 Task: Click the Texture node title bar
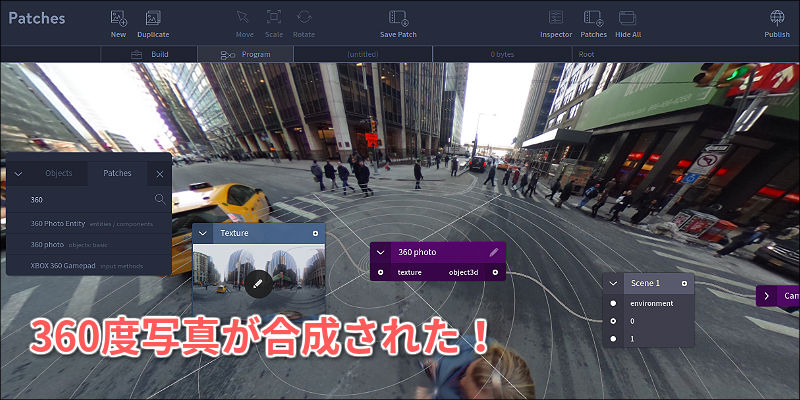(259, 233)
